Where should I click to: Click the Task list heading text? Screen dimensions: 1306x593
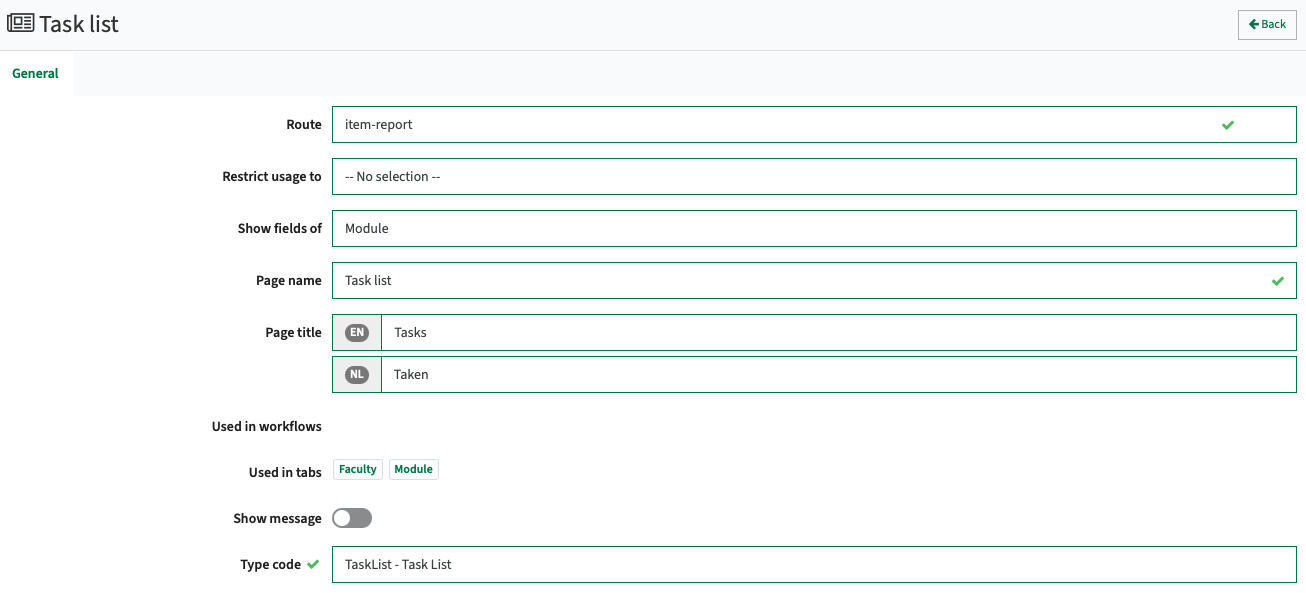[79, 23]
